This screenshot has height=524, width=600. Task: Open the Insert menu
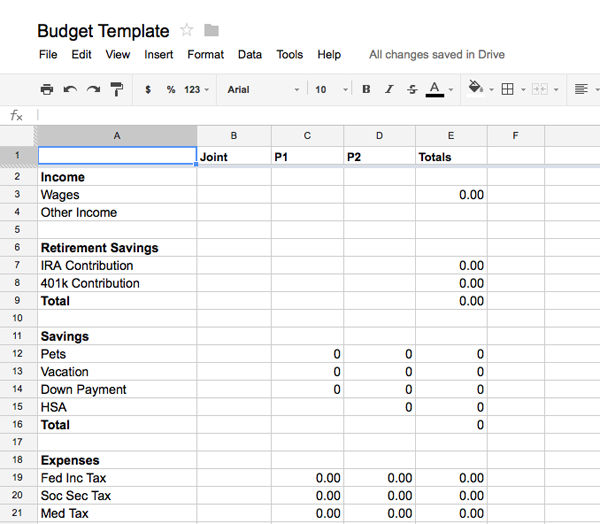coord(158,55)
